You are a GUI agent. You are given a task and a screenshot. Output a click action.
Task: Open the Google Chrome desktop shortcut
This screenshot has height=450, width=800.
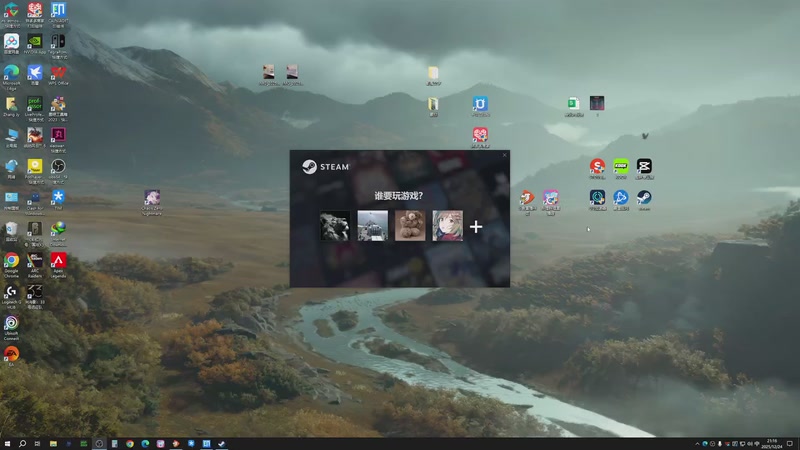point(11,264)
